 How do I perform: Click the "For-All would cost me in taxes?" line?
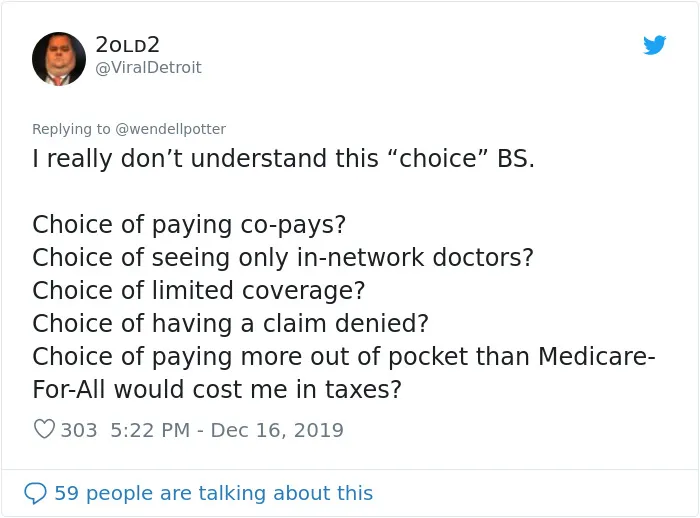(217, 389)
